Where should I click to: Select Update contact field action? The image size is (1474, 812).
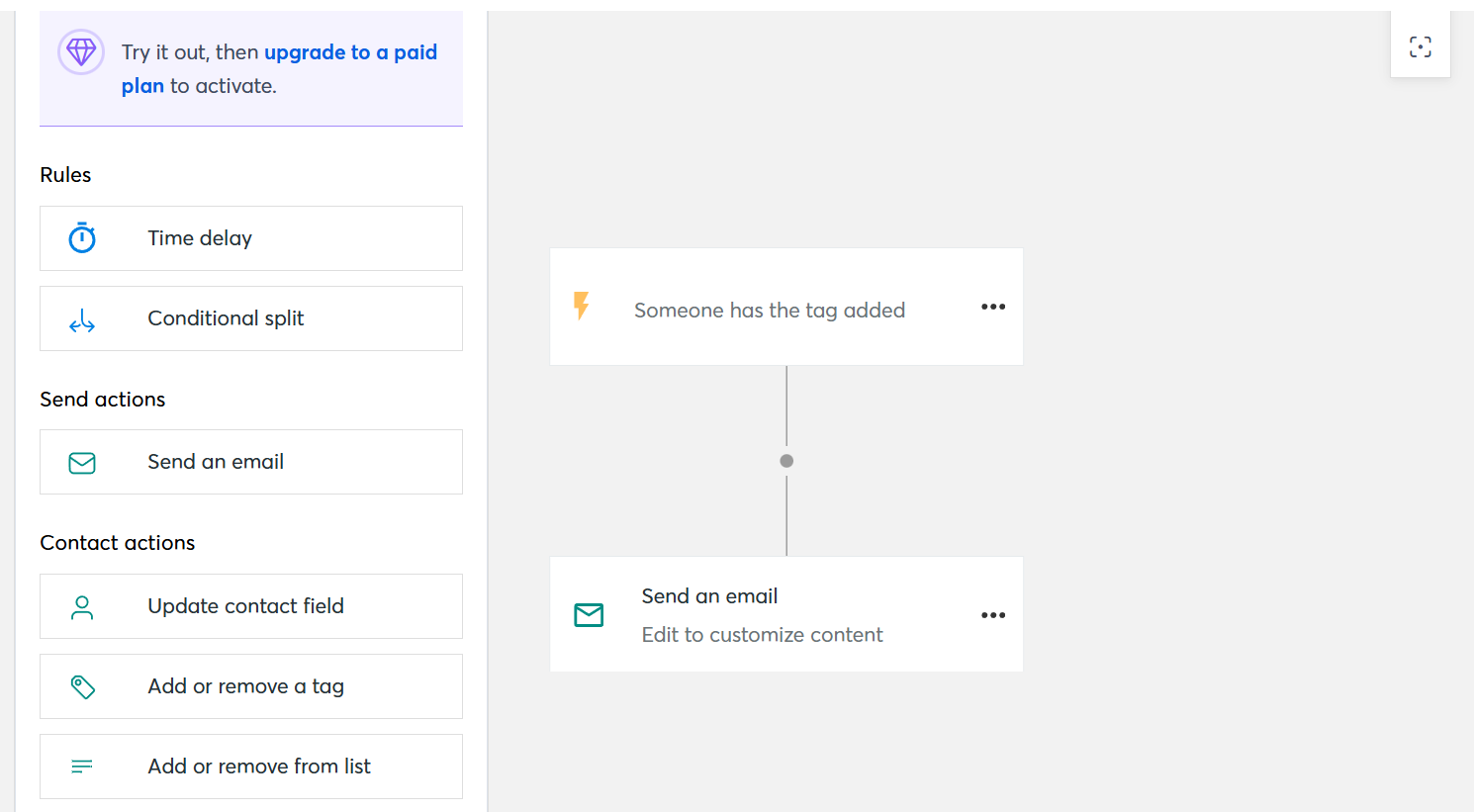pyautogui.click(x=245, y=606)
